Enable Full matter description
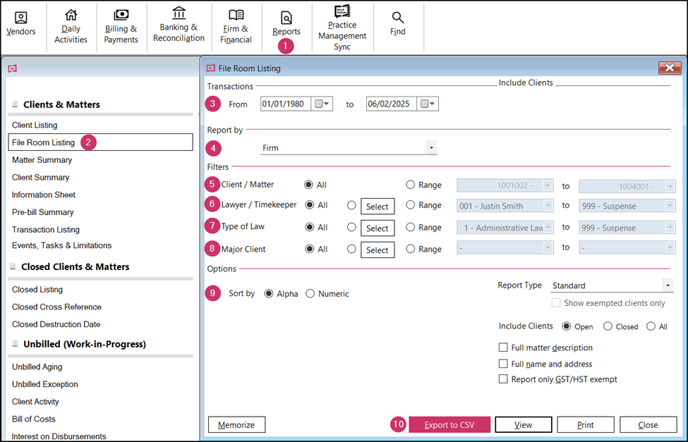 503,348
